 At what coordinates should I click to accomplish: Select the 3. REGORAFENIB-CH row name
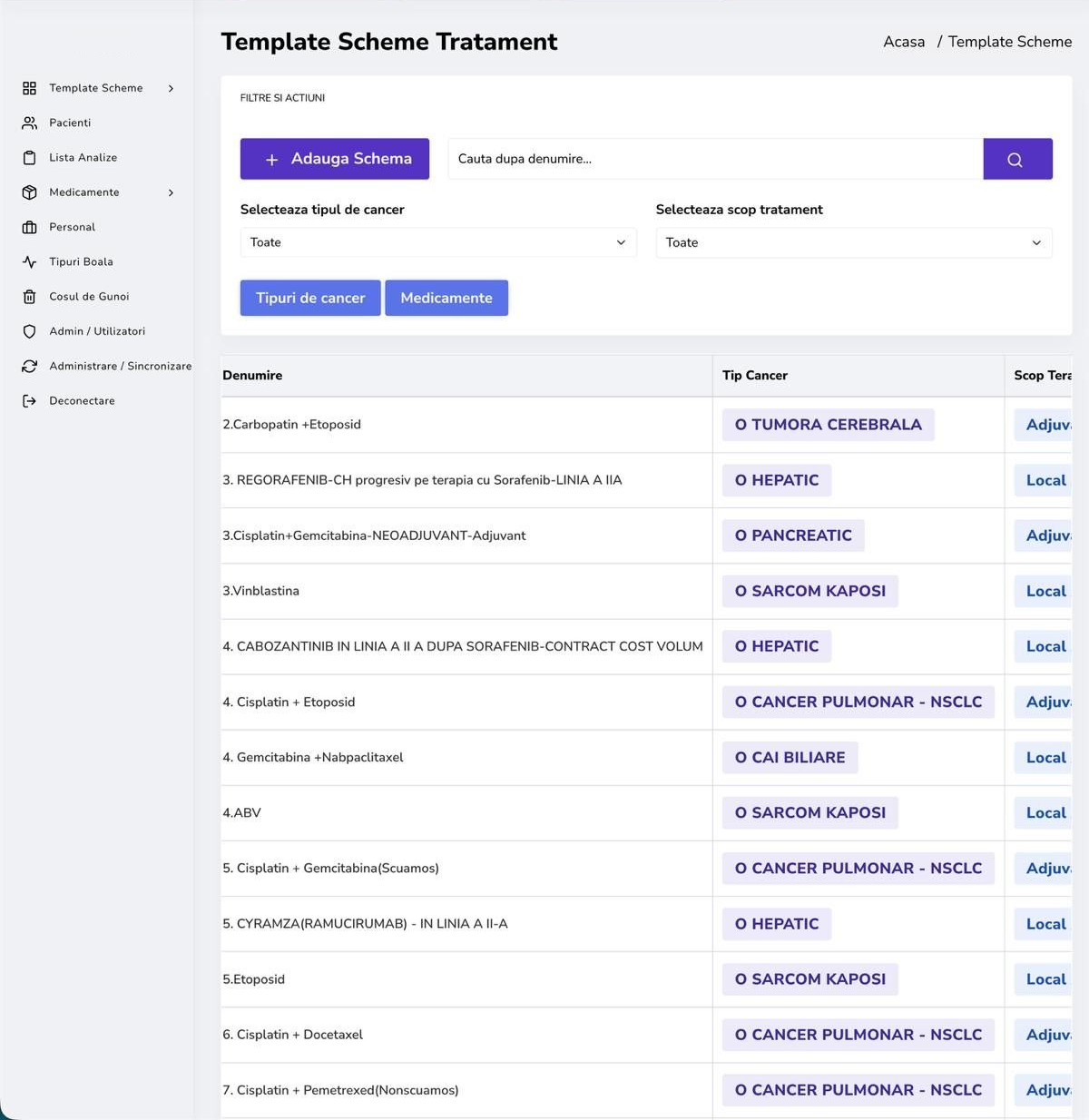click(x=422, y=480)
